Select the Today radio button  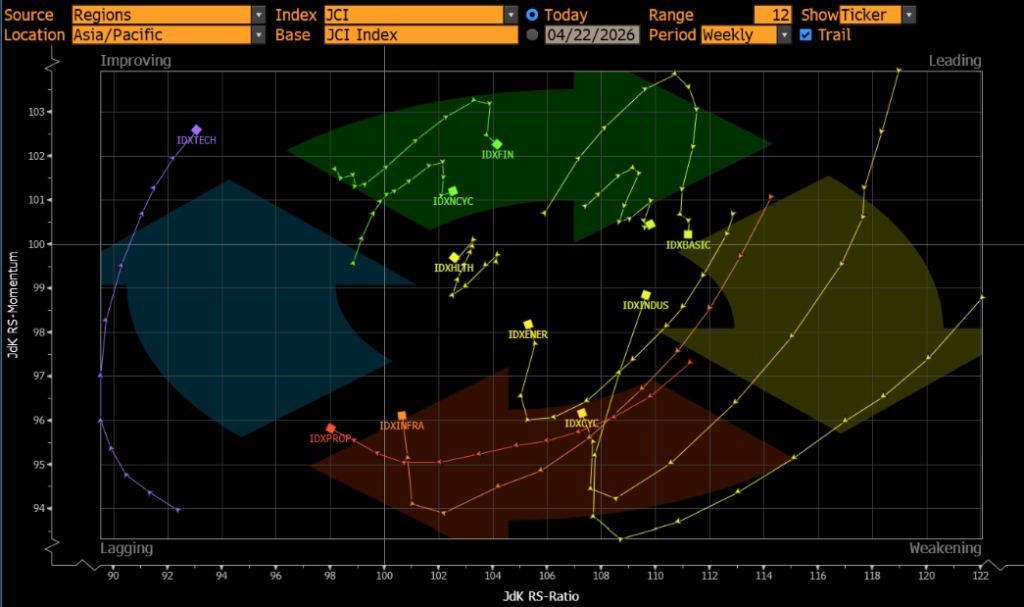coord(532,15)
